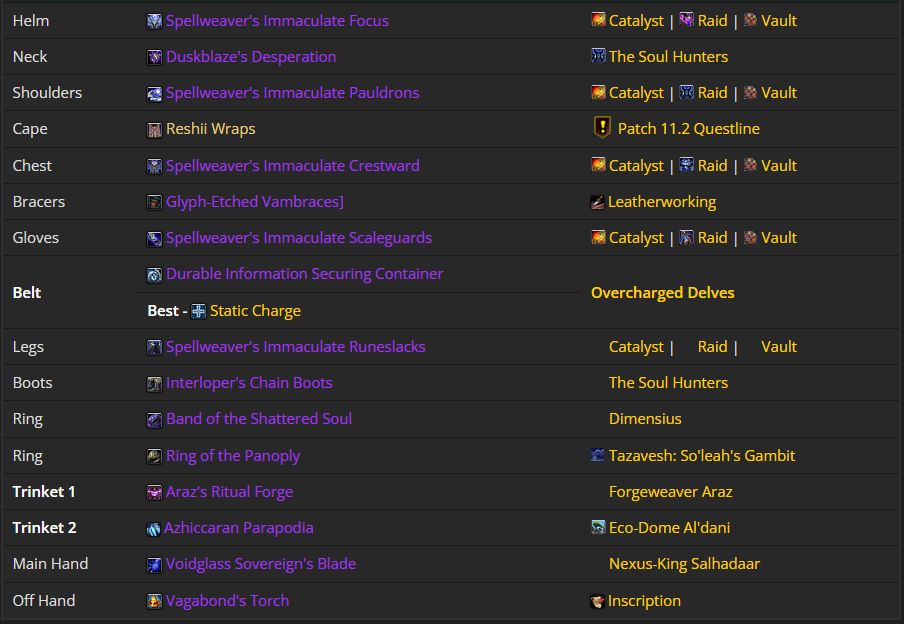Open the Band of the Shattered Soul link

[260, 419]
